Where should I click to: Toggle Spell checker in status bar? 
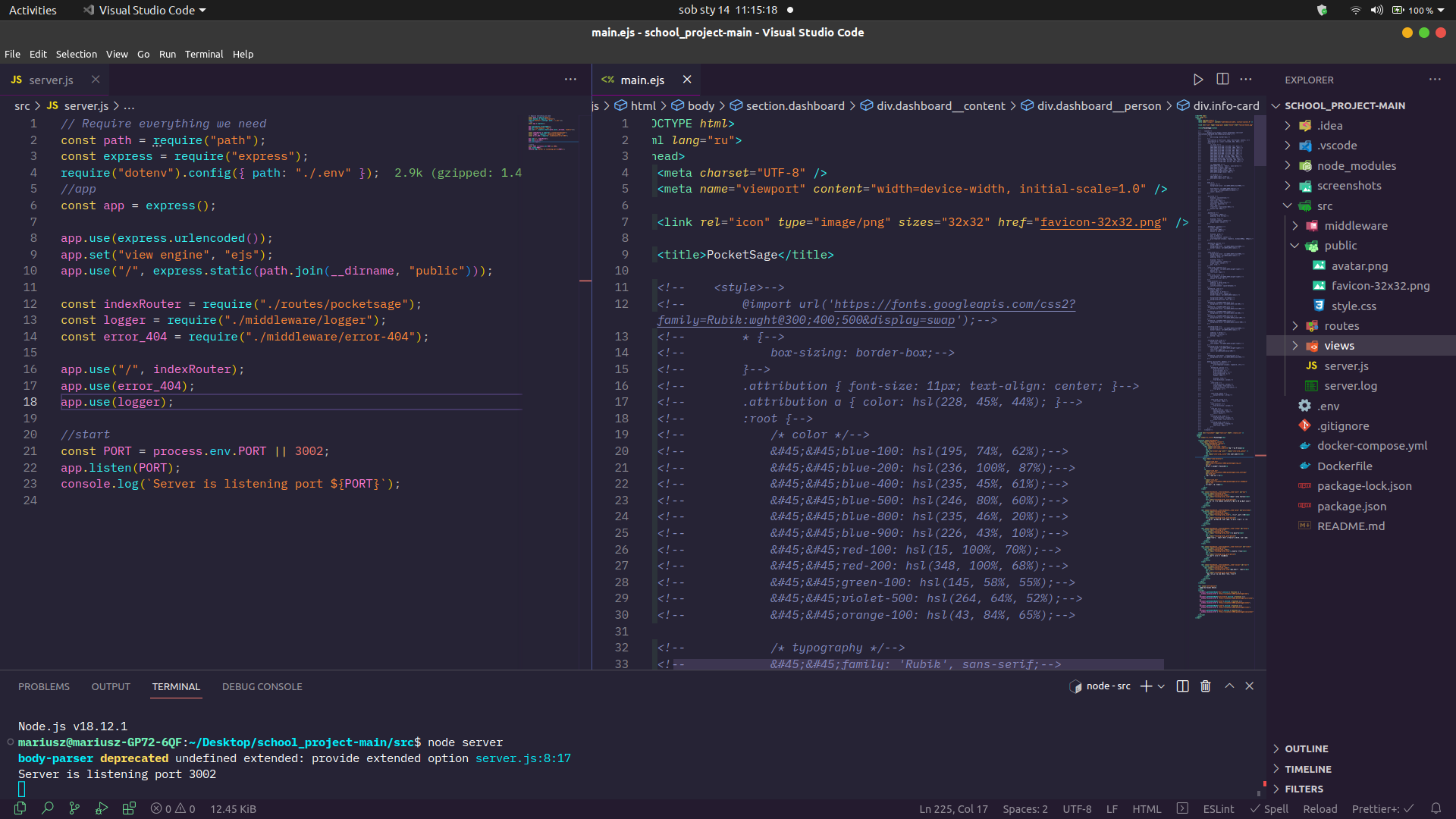point(1269,809)
